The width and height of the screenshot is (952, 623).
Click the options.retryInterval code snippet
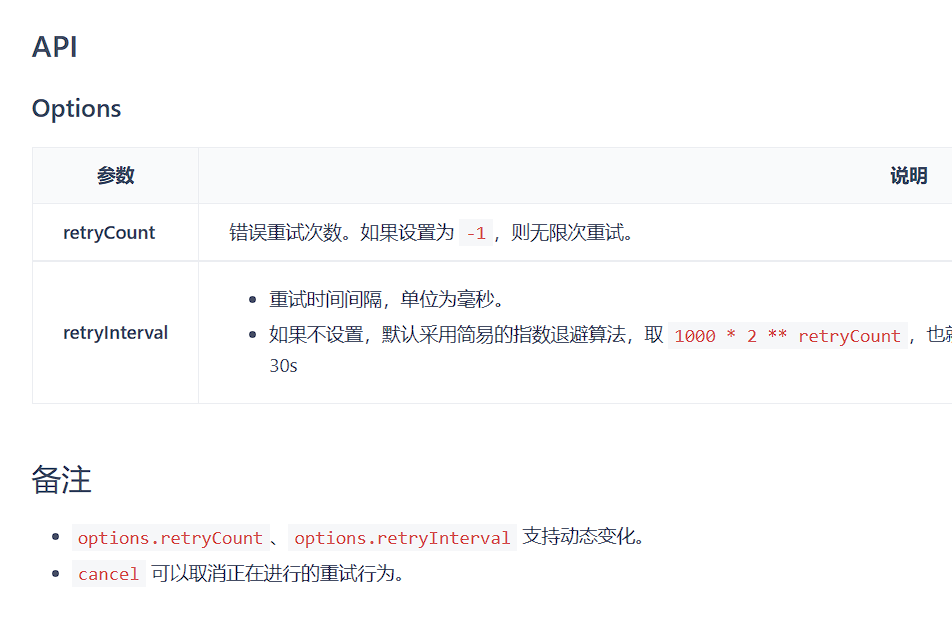point(402,537)
